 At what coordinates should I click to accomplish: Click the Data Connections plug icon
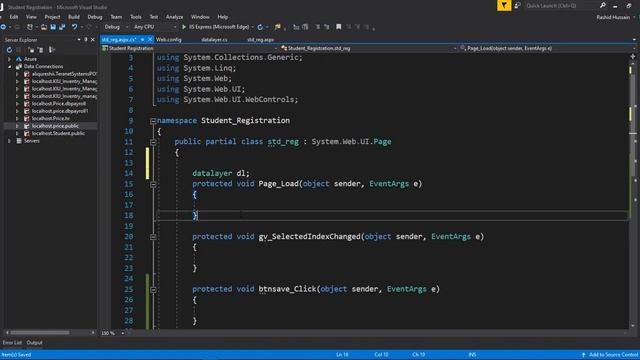(x=19, y=67)
